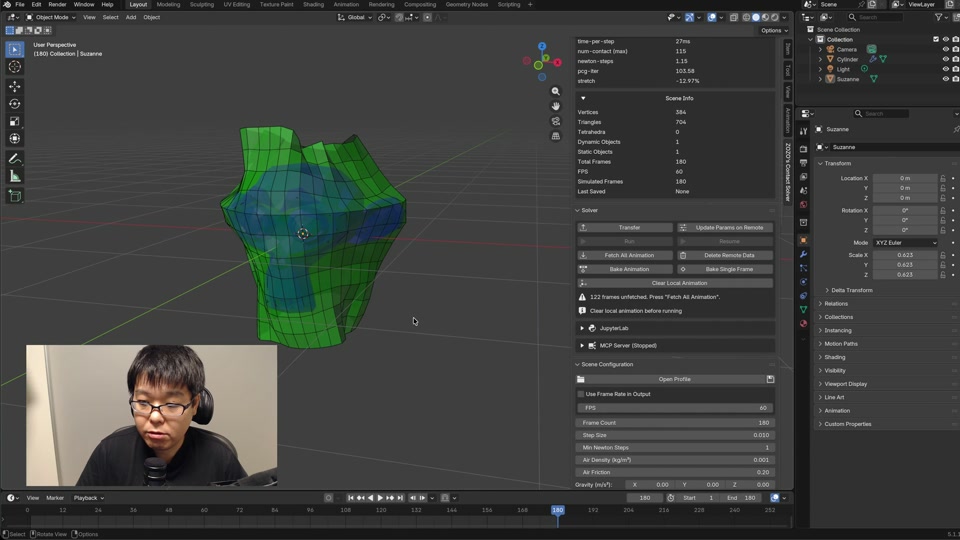
Task: Switch to the Modeling workspace tab
Action: [168, 4]
